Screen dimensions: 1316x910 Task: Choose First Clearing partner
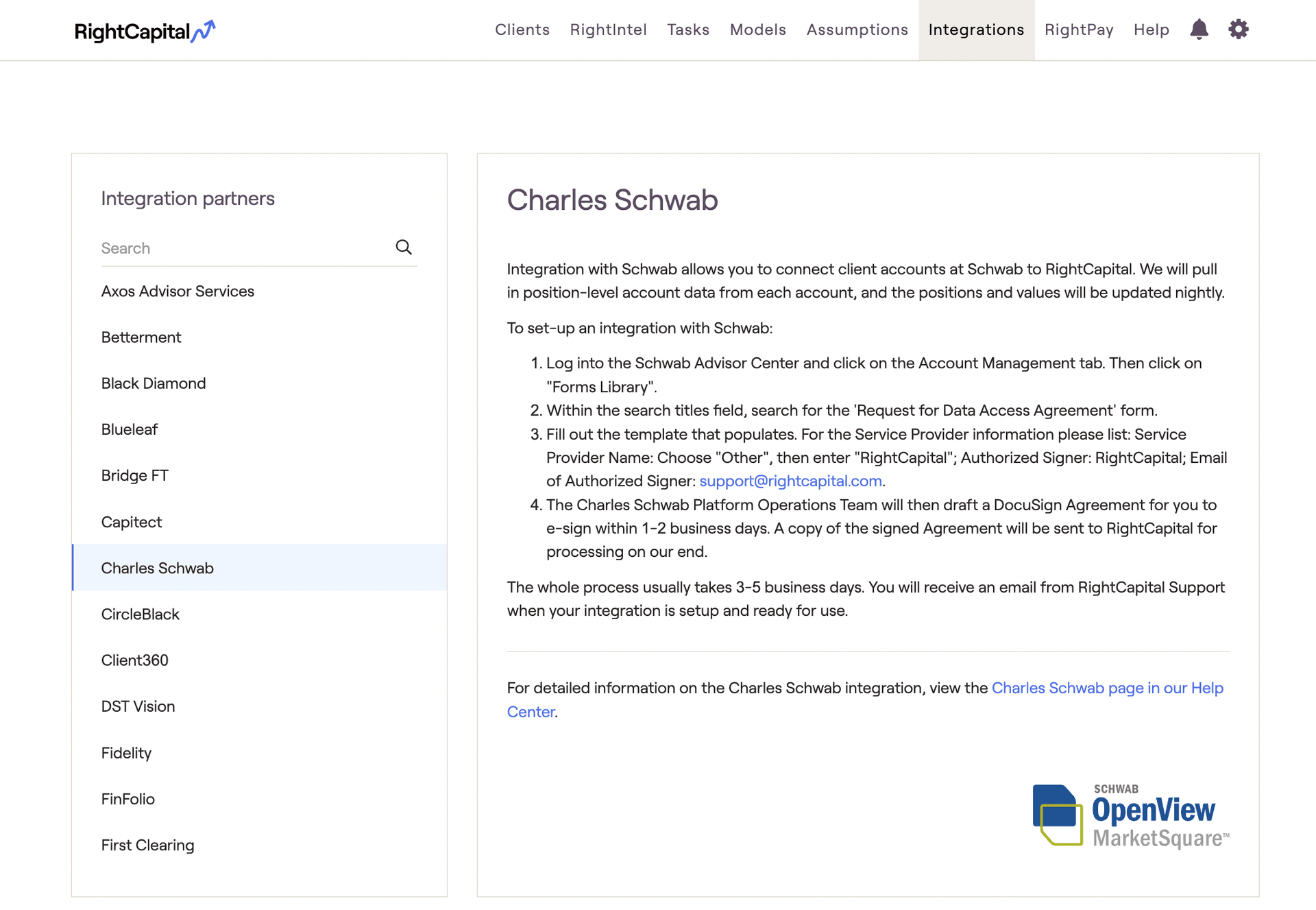[259, 845]
